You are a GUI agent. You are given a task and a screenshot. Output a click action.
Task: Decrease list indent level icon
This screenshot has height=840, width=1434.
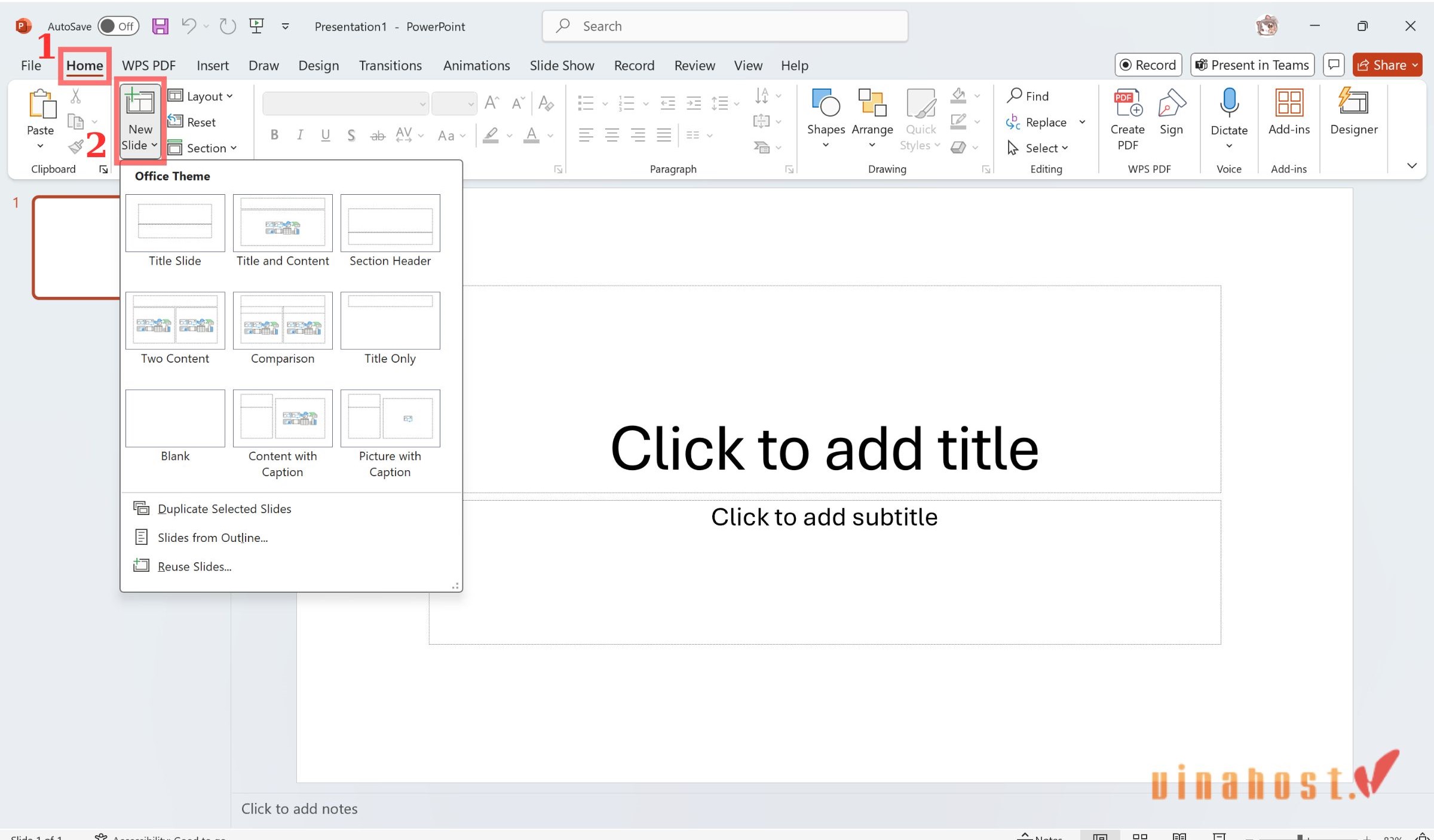pyautogui.click(x=667, y=103)
